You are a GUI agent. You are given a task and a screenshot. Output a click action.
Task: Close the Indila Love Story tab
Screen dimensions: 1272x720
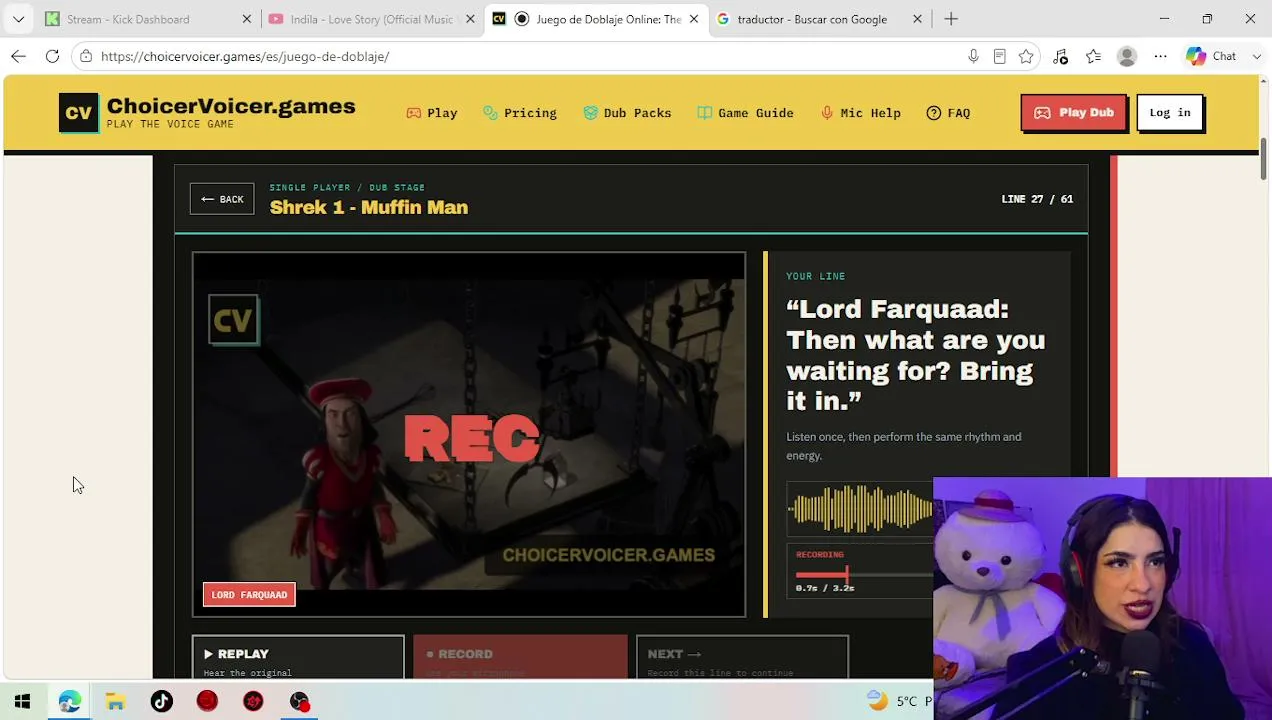pyautogui.click(x=471, y=19)
